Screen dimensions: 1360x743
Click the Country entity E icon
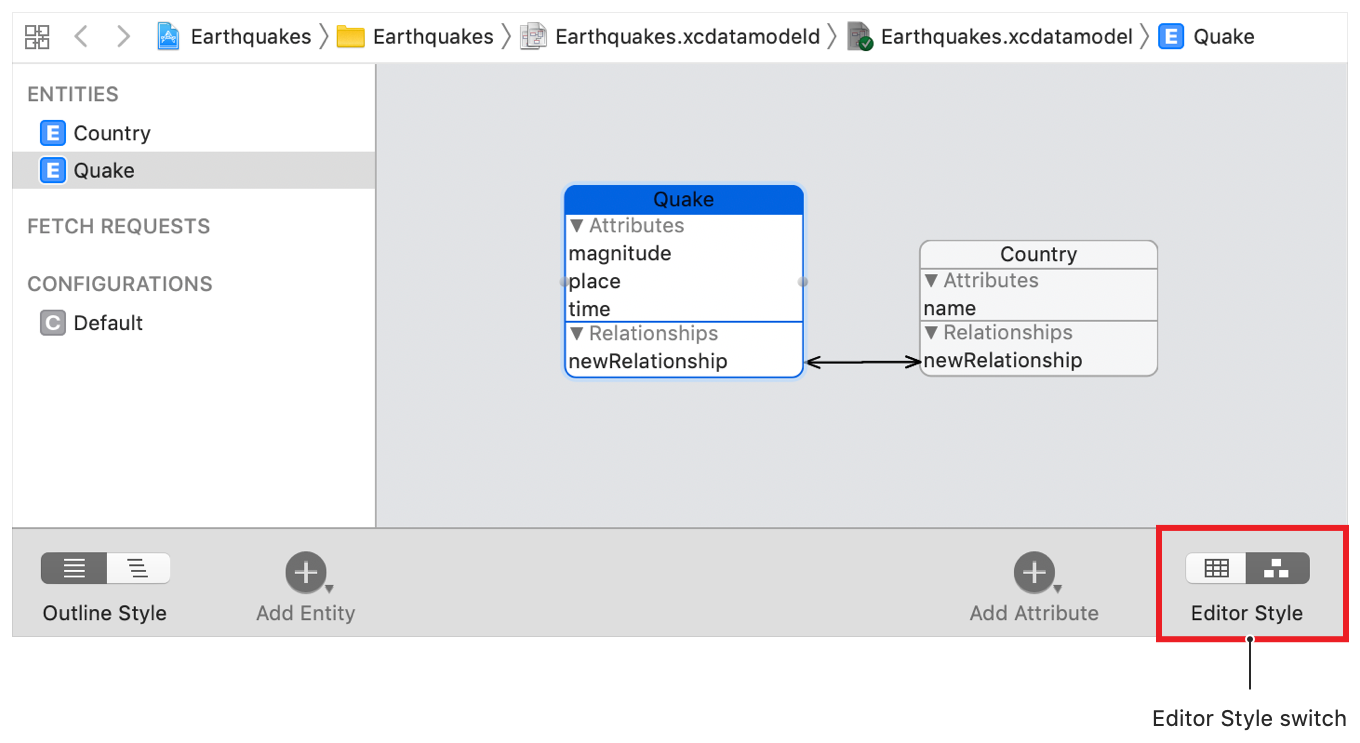(52, 133)
